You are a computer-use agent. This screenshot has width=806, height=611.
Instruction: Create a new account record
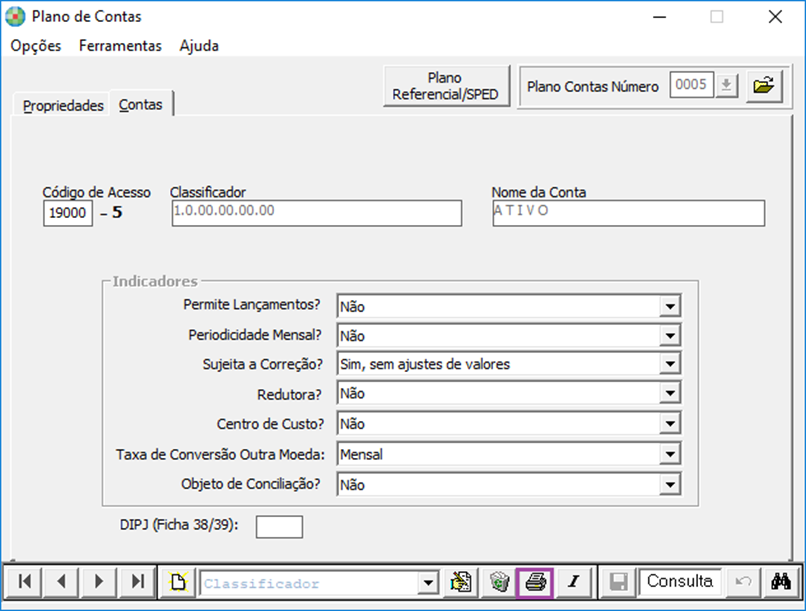click(x=178, y=582)
